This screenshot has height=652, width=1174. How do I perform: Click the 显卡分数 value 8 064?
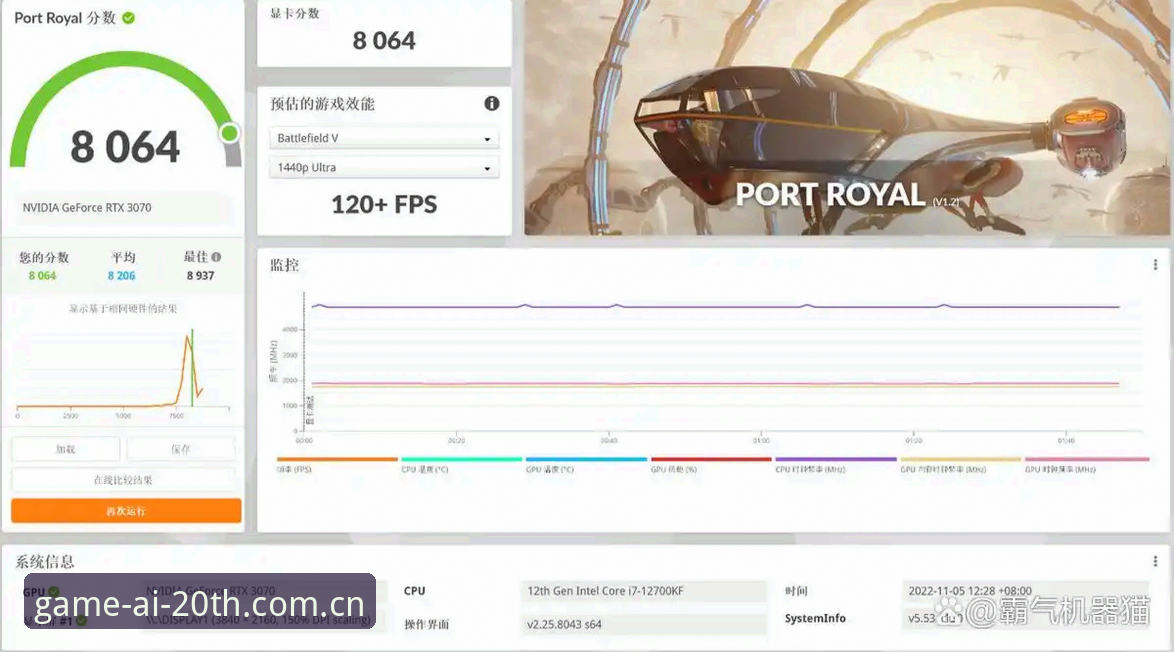(384, 40)
